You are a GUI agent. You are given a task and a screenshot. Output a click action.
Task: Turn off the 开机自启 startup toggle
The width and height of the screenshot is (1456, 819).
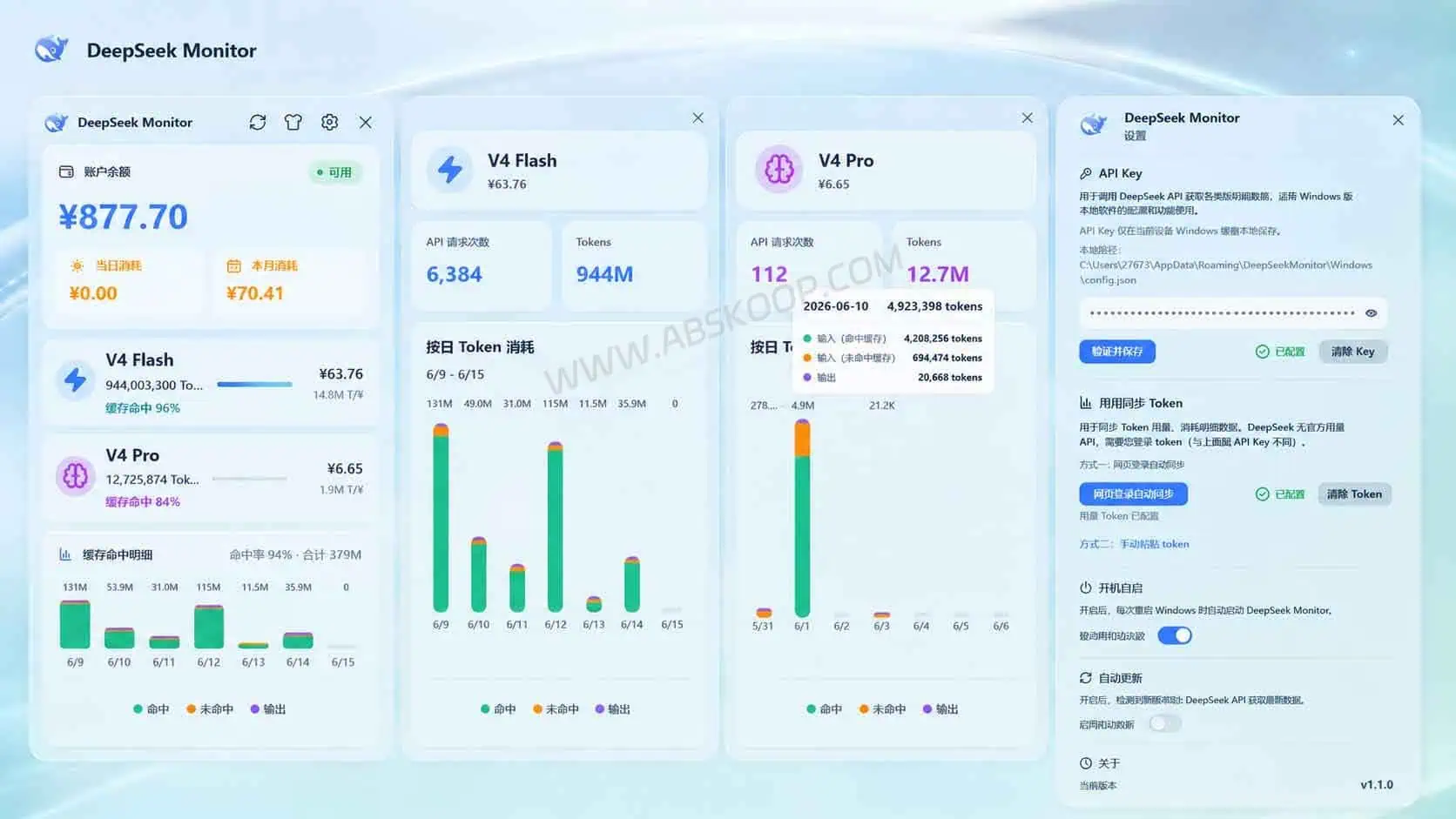click(x=1175, y=635)
